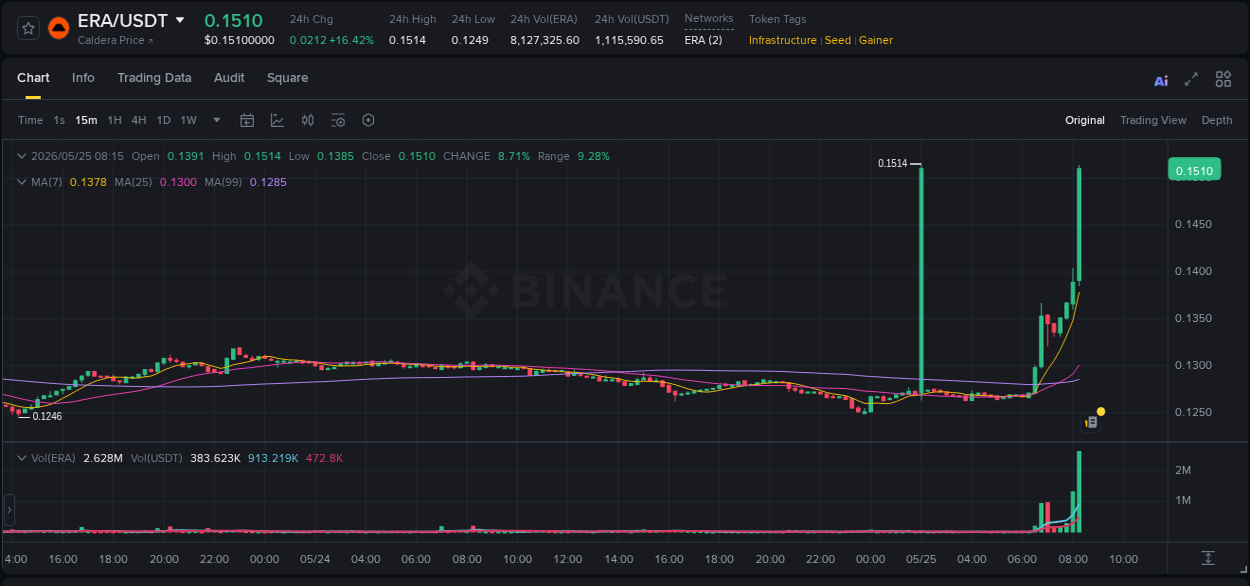Switch to Depth chart view

coord(1217,120)
